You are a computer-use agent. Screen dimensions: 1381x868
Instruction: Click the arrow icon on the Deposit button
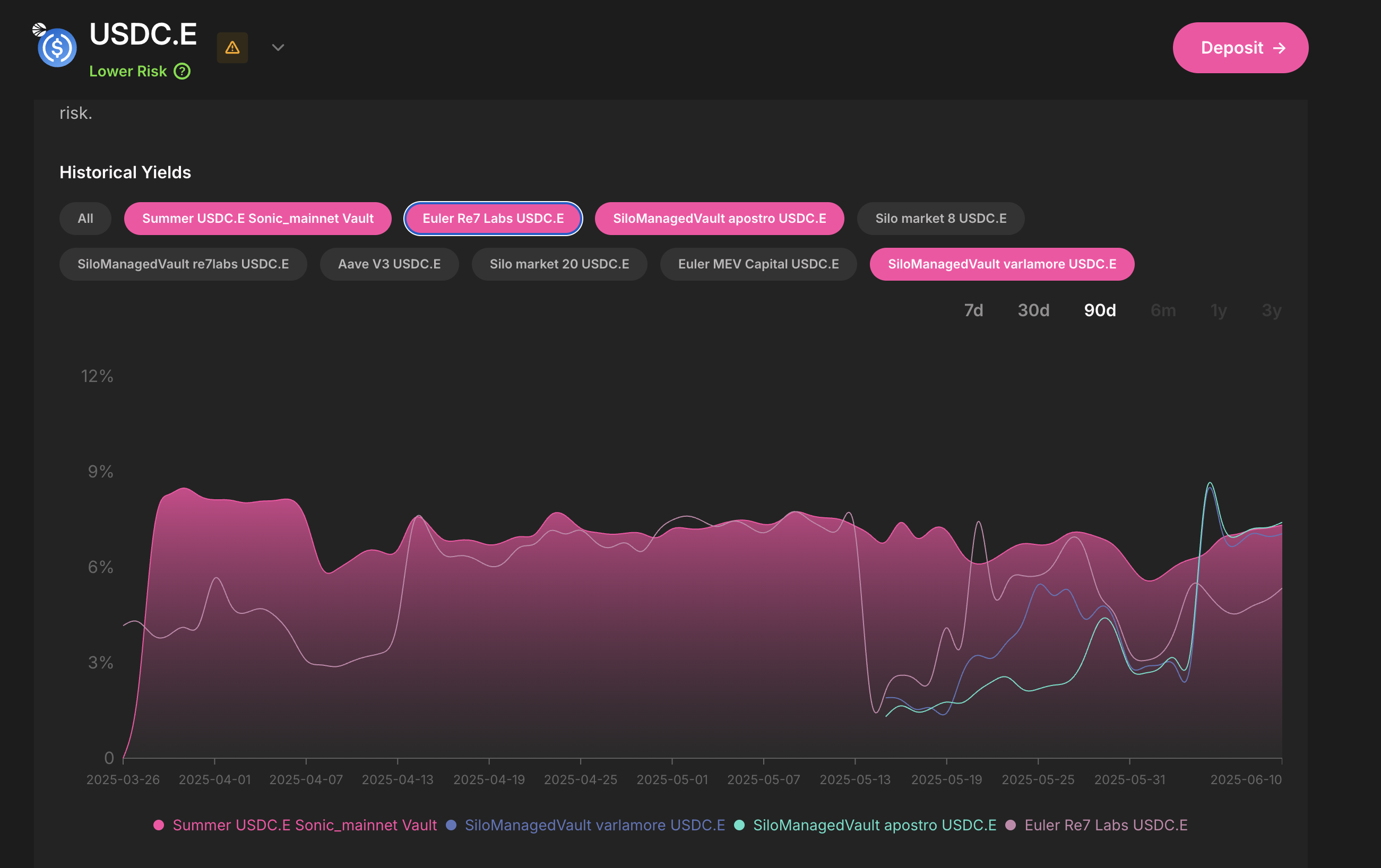tap(1279, 48)
